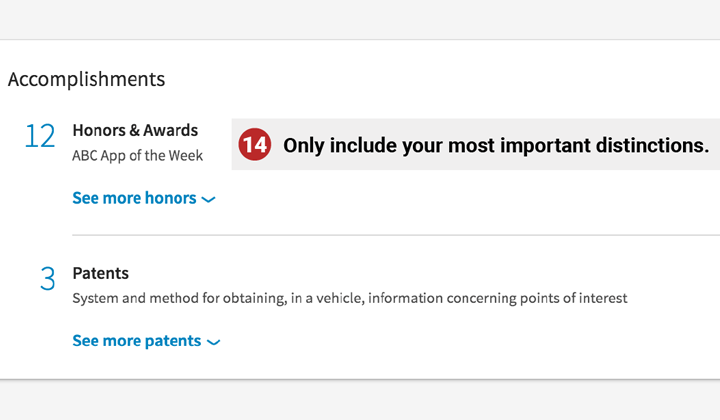Screen dimensions: 720x420
Task: Click the Only include your most important tip text
Action: (496, 146)
